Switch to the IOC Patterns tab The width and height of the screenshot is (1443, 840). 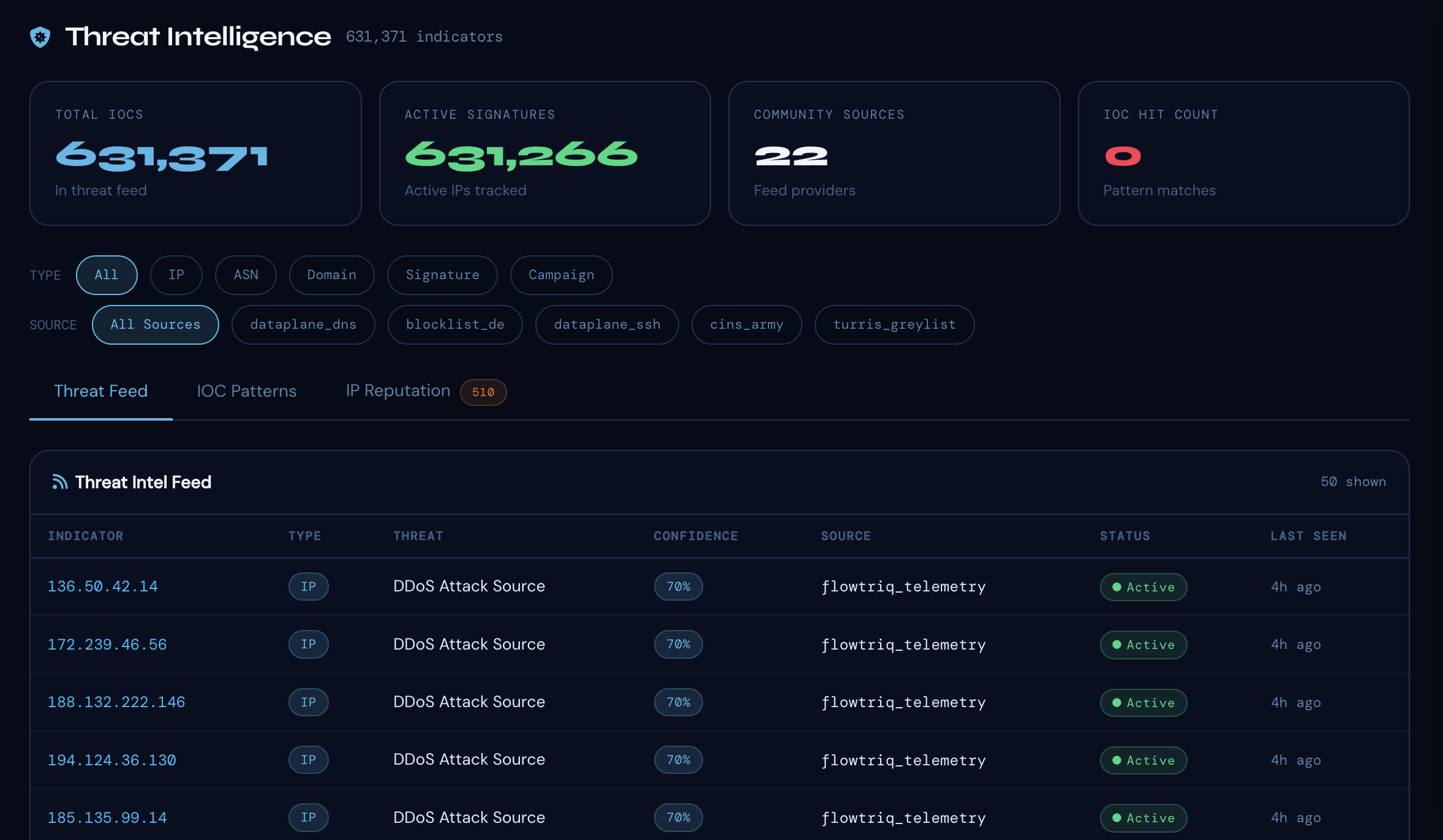(x=246, y=391)
